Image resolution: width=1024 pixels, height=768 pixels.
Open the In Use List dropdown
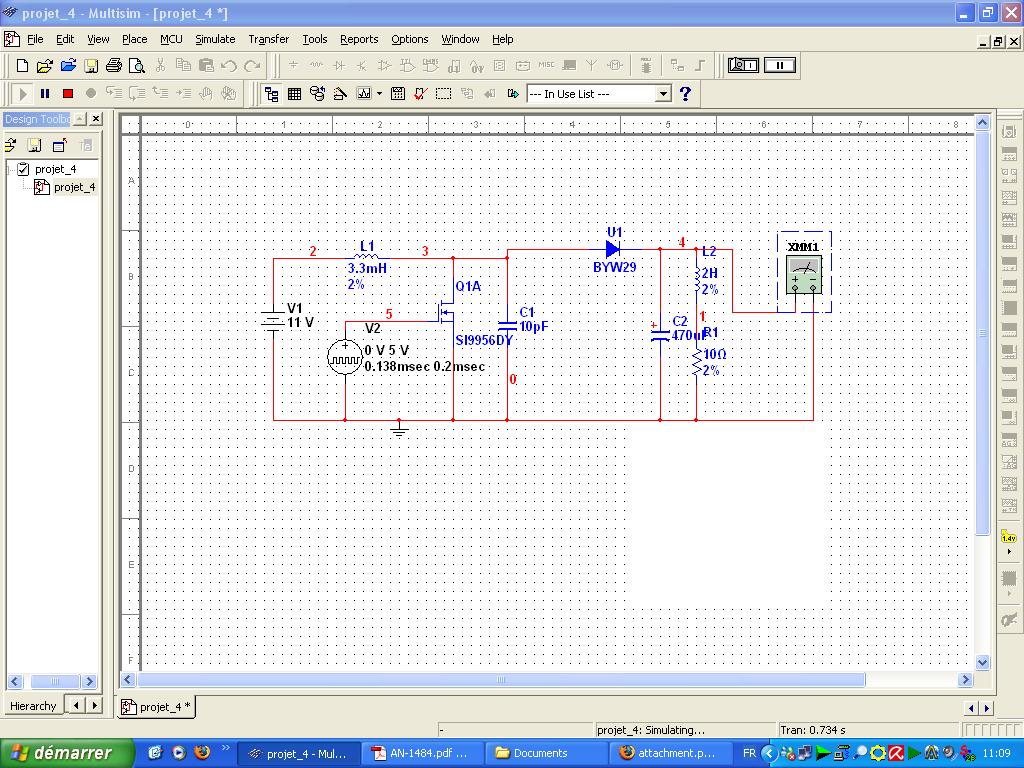662,93
